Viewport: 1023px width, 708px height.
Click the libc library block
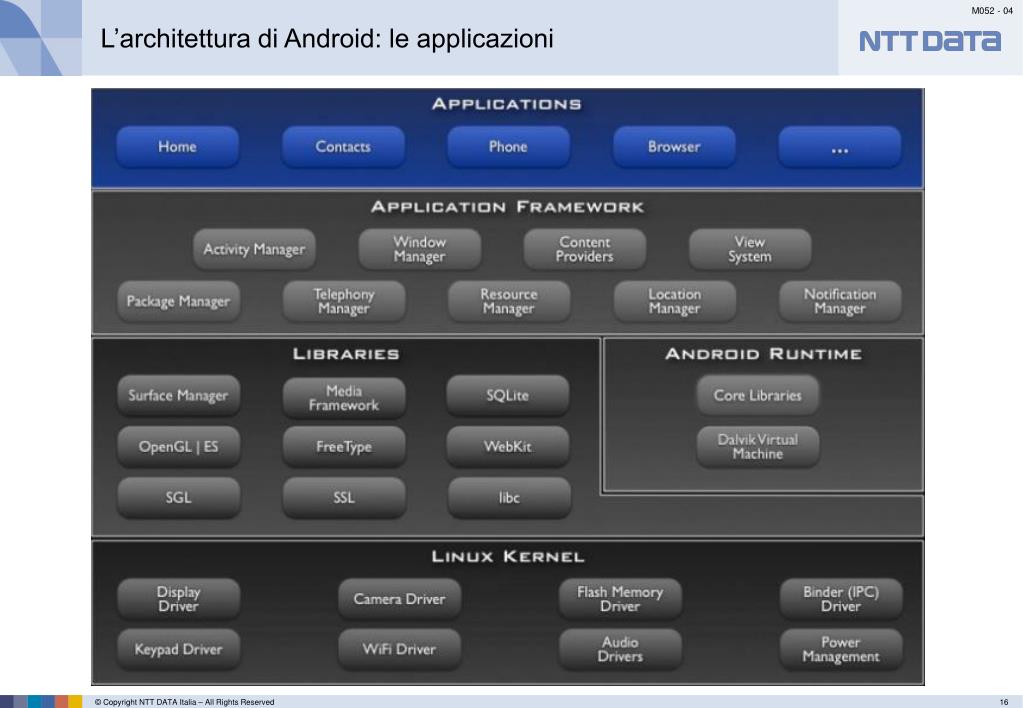pos(509,498)
